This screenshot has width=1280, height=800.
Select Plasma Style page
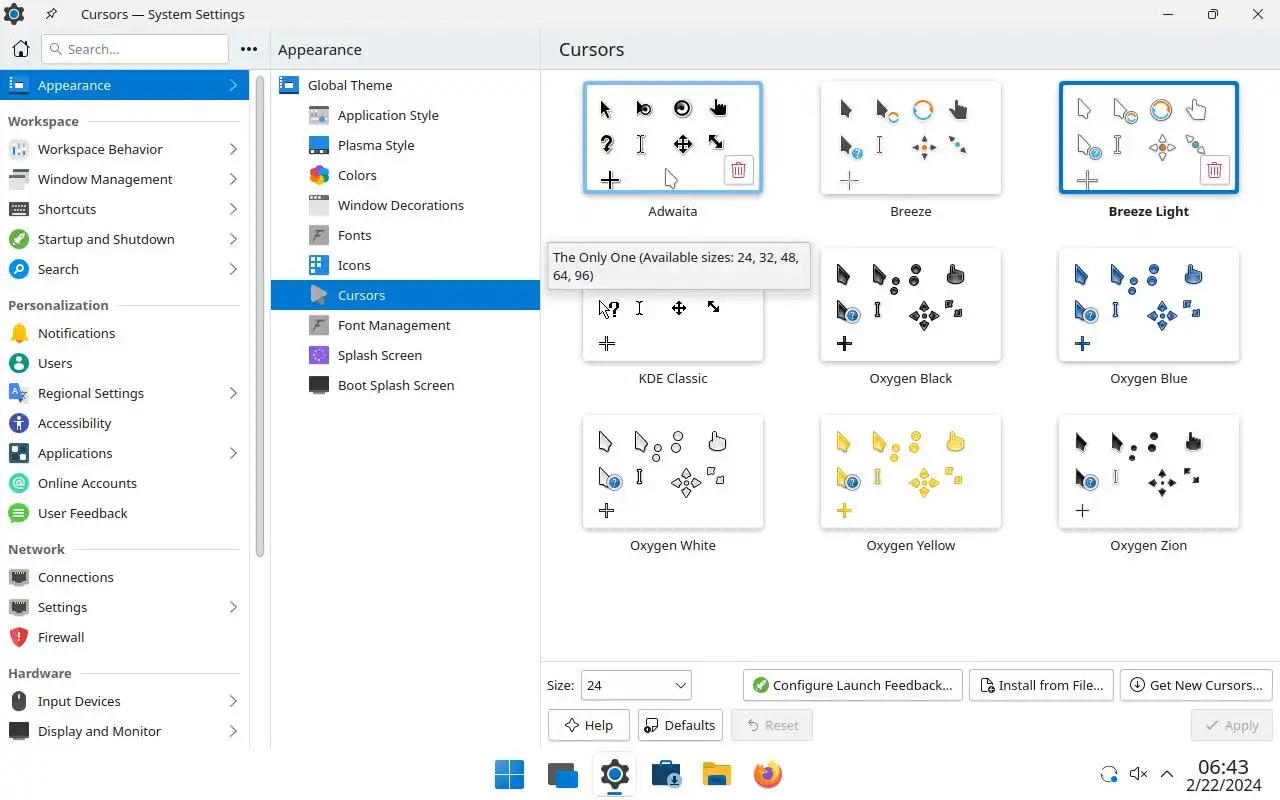(x=405, y=145)
